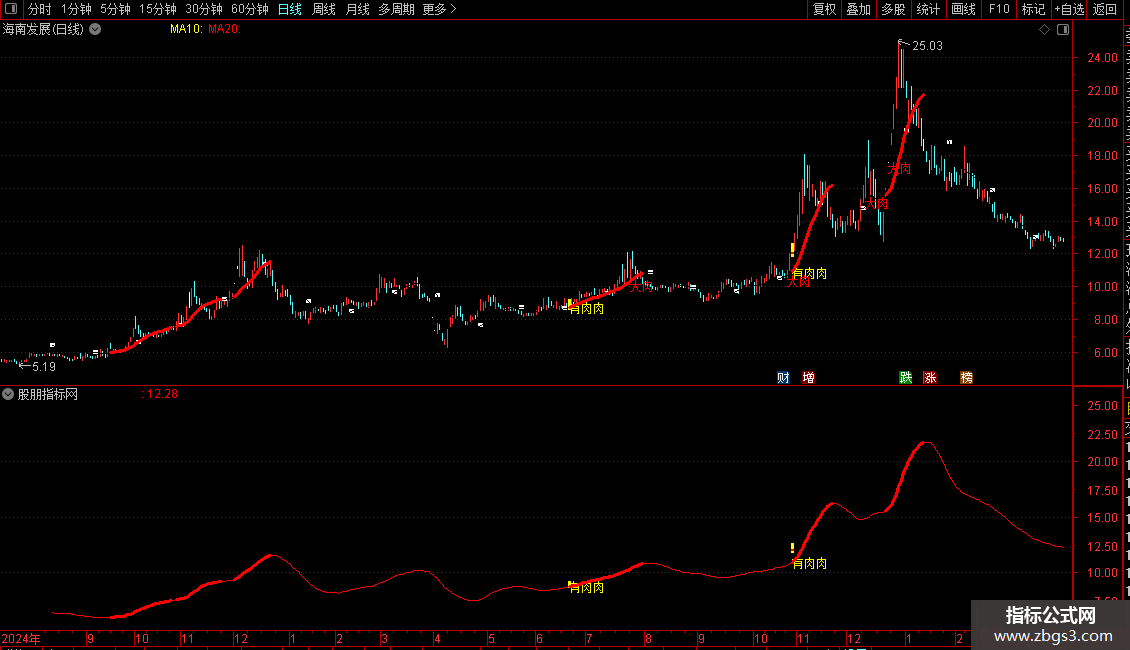Image resolution: width=1130 pixels, height=650 pixels.
Task: Expand dropdown next to 海南发展(日线)
Action: [x=95, y=30]
